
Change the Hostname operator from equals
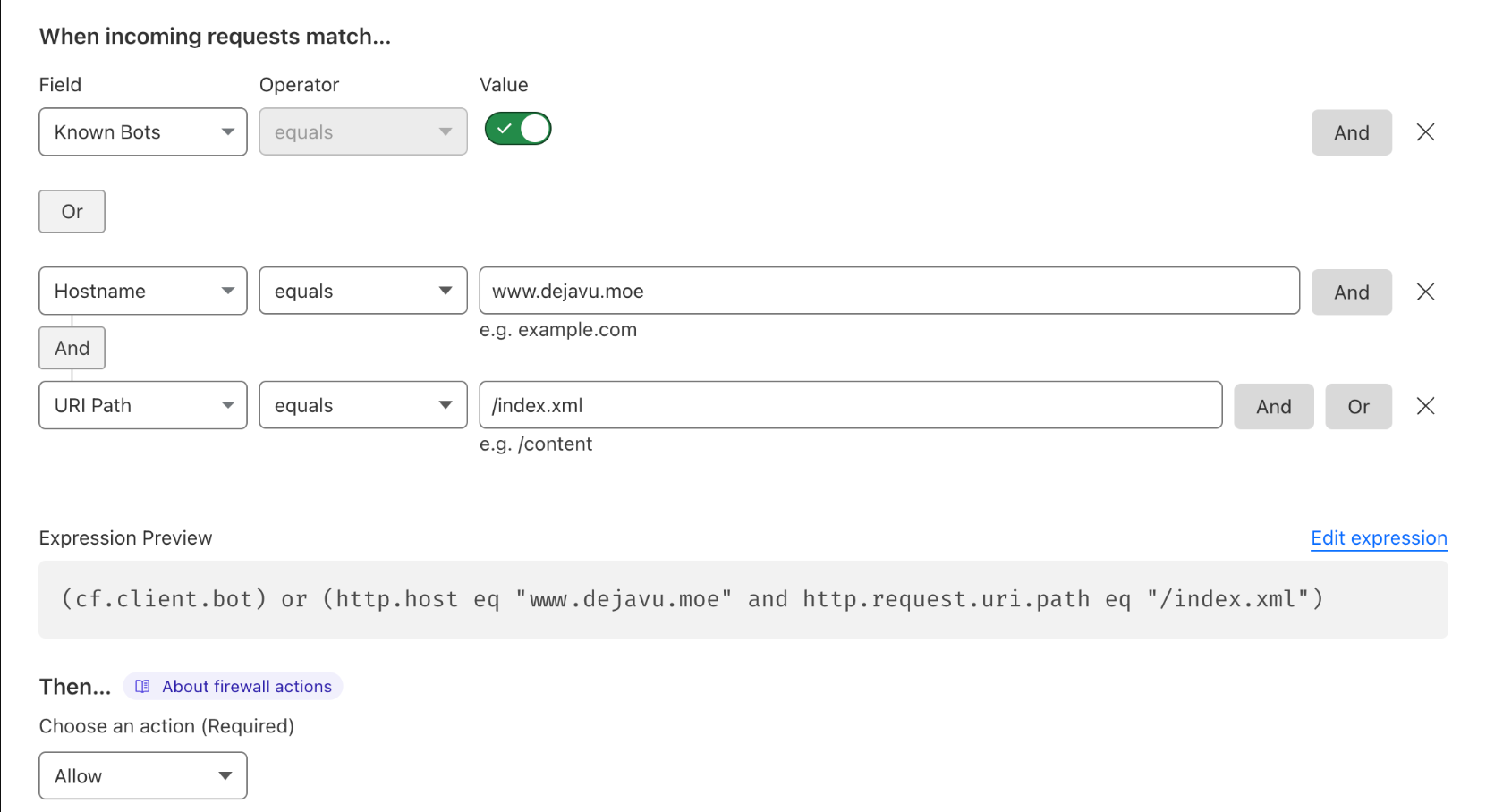click(x=362, y=292)
